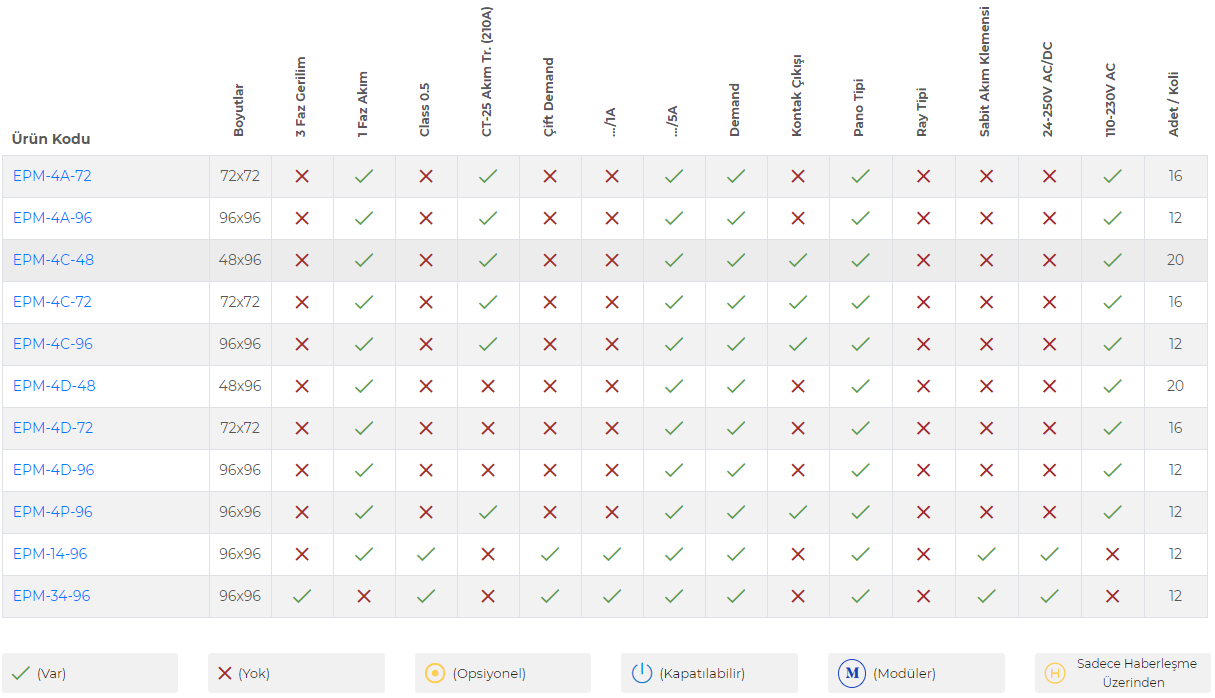Click the Class 0.5 checkmark for EPM-14-96

[x=426, y=554]
